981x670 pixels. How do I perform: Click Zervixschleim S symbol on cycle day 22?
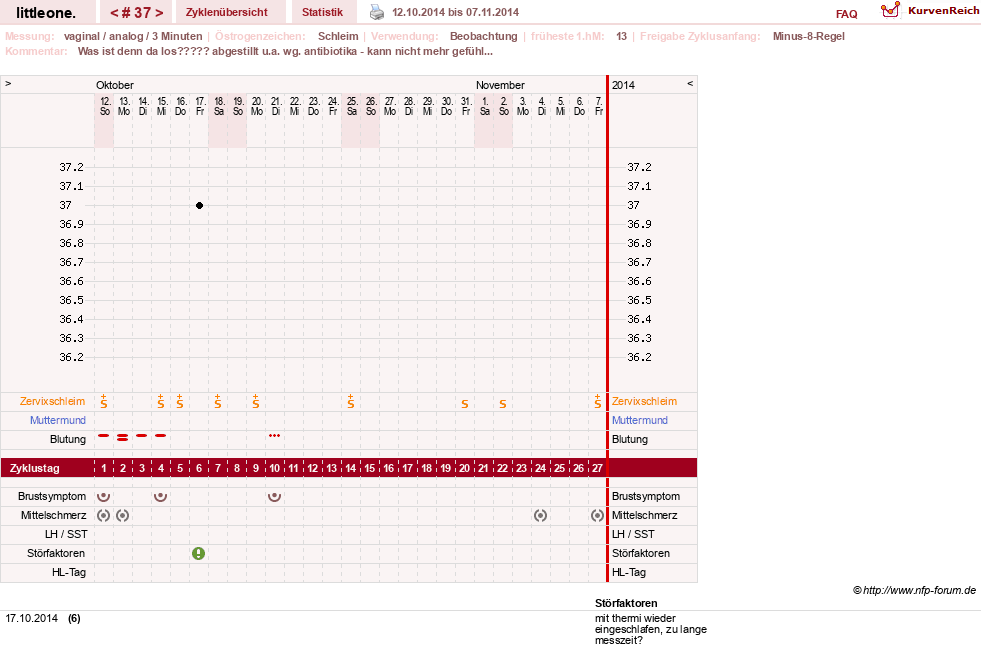503,404
